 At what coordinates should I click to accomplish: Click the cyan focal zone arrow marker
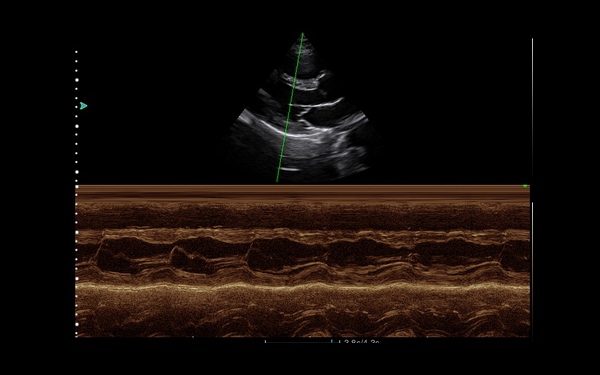83,106
